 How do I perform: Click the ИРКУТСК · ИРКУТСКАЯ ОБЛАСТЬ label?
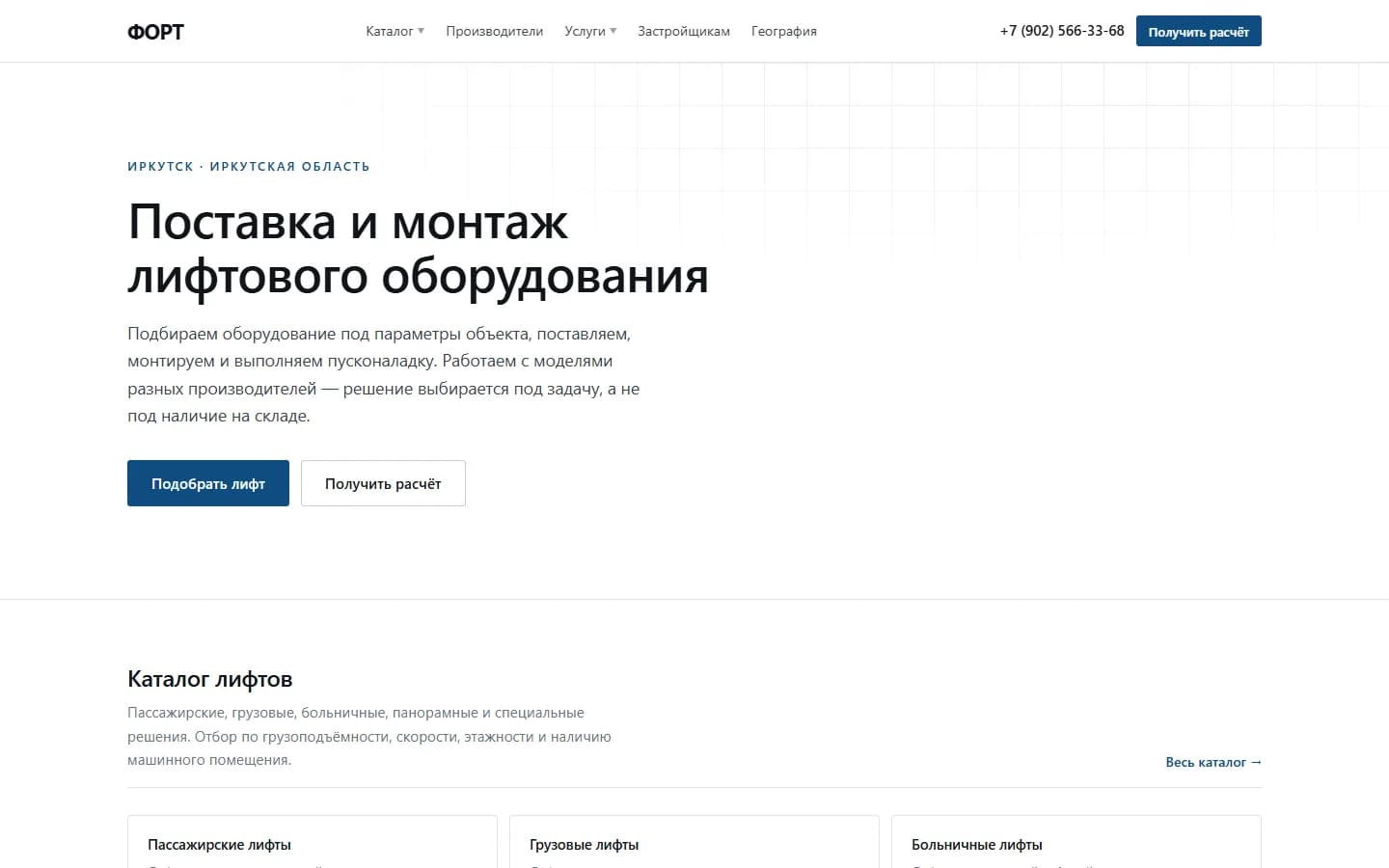pos(249,167)
